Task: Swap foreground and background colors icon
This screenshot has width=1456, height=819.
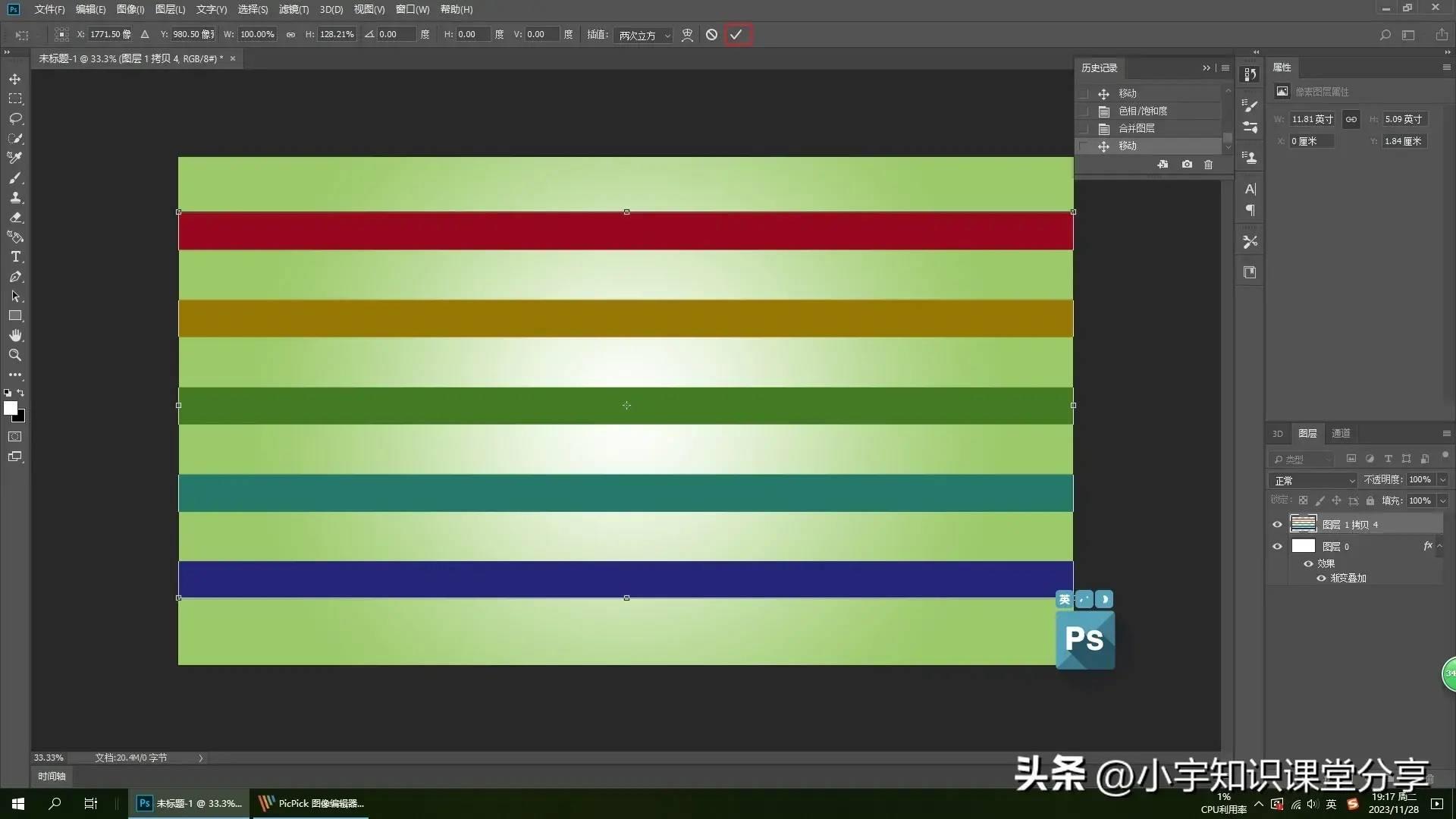Action: [x=20, y=393]
